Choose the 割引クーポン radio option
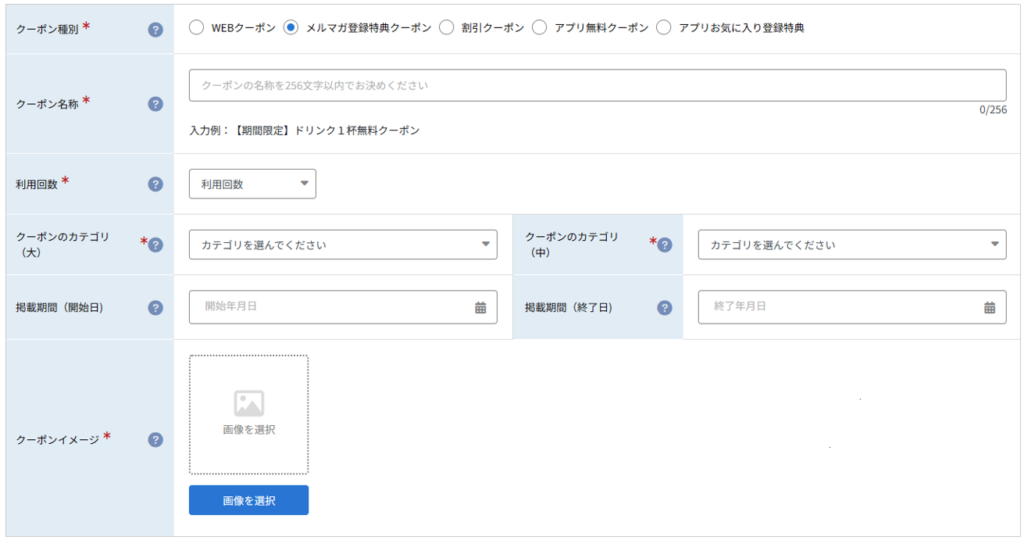The image size is (1024, 540). click(447, 27)
